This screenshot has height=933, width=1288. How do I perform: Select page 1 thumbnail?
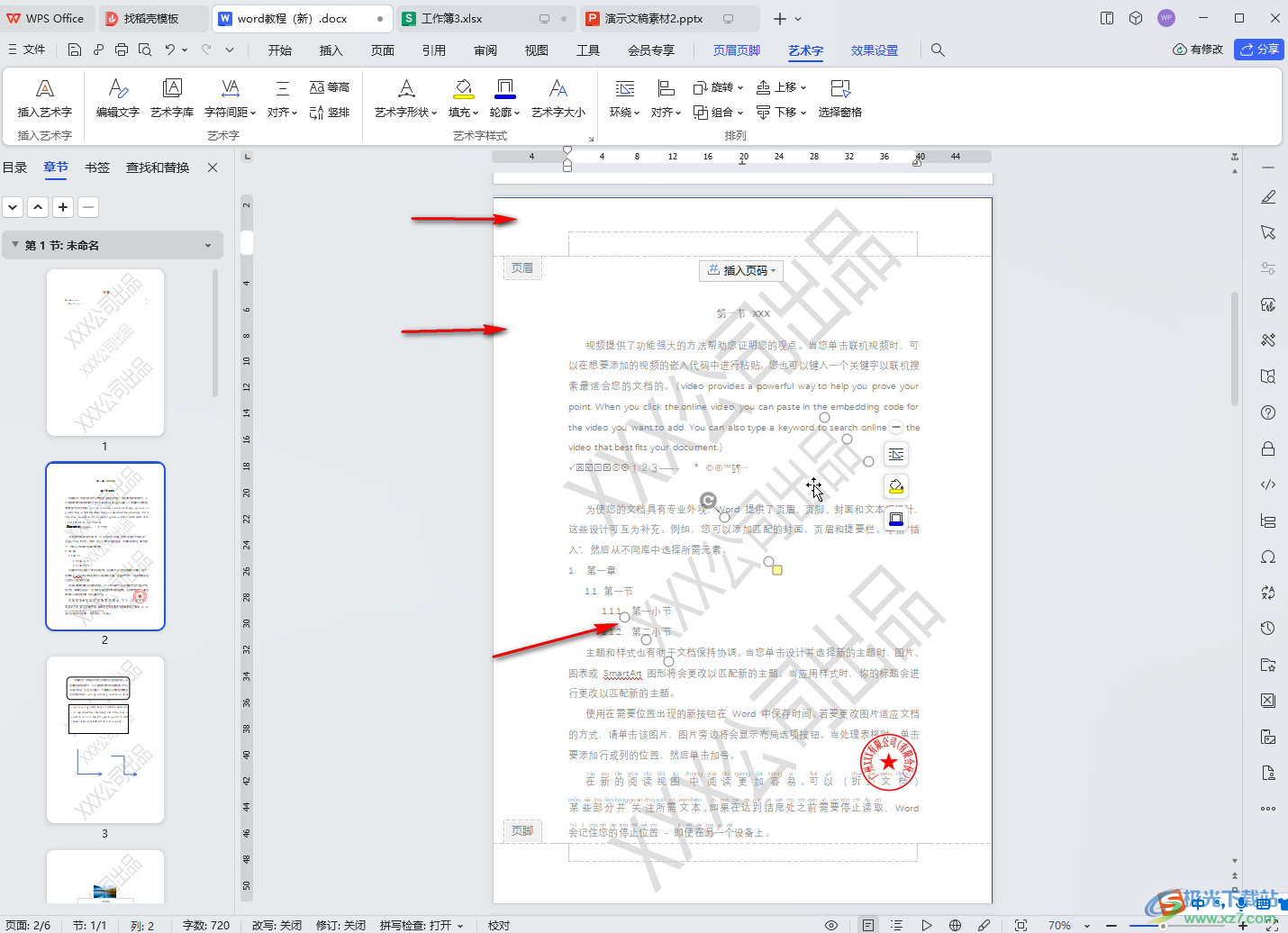tap(105, 352)
